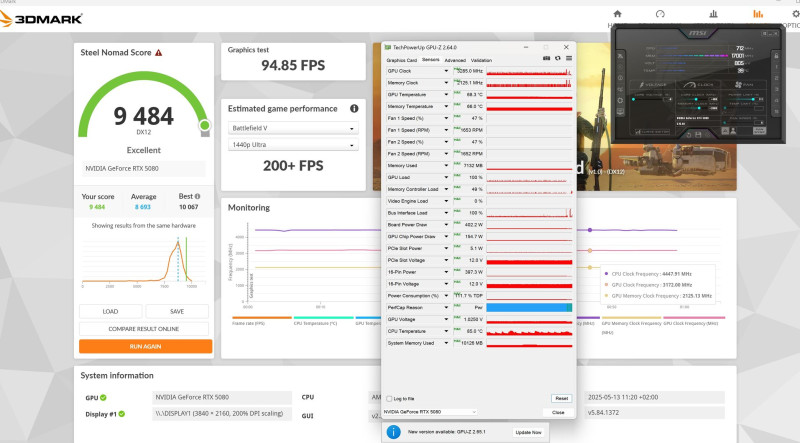Screen dimensions: 800x443
Task: Click the PerfCap Reason blue graph bar
Action: (529, 307)
